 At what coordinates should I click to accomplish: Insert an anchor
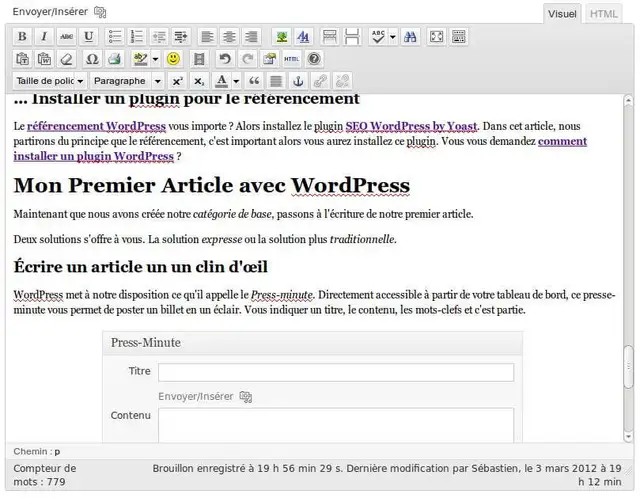coord(298,81)
